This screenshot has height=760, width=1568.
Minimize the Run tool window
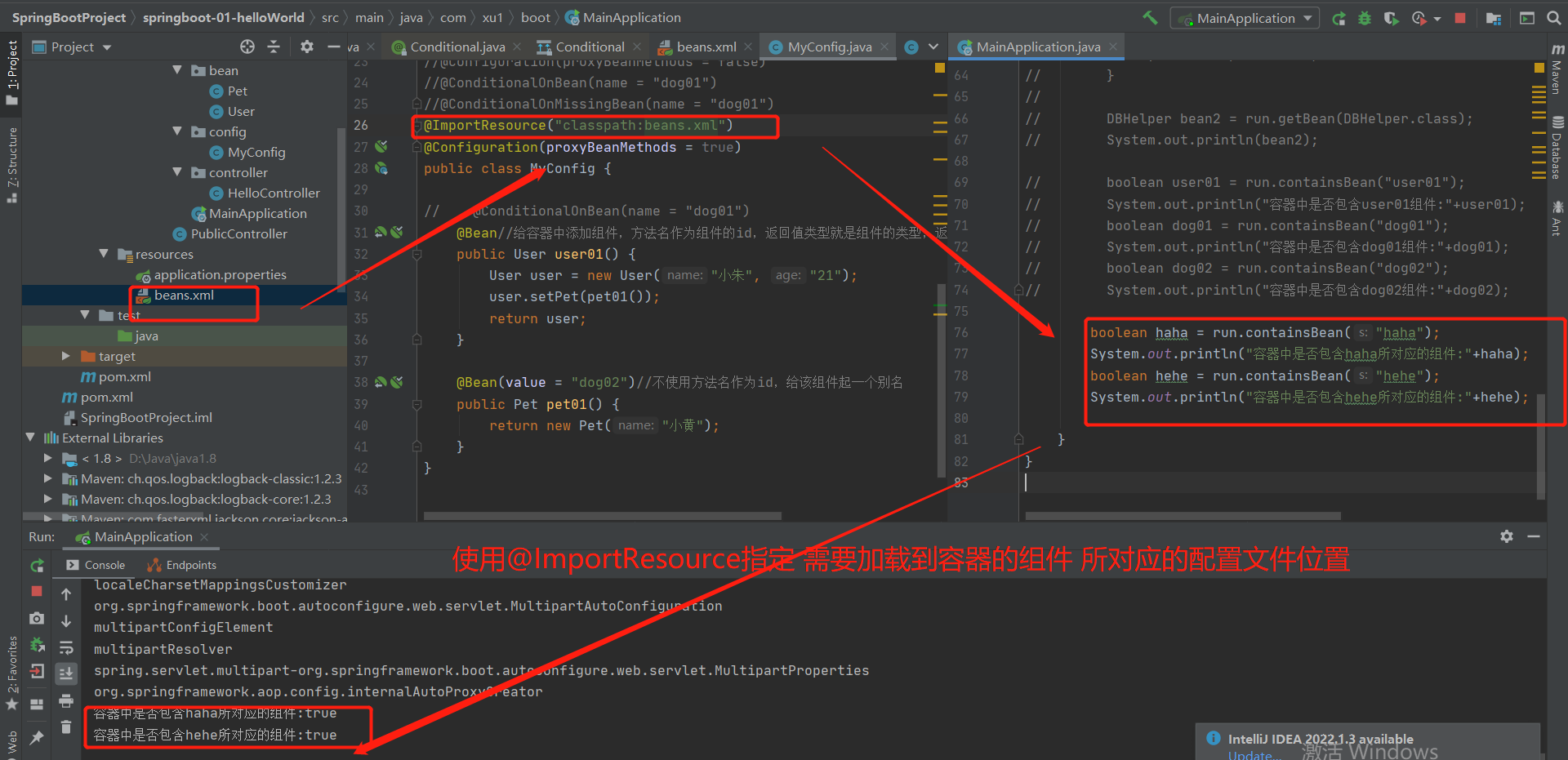[1534, 536]
